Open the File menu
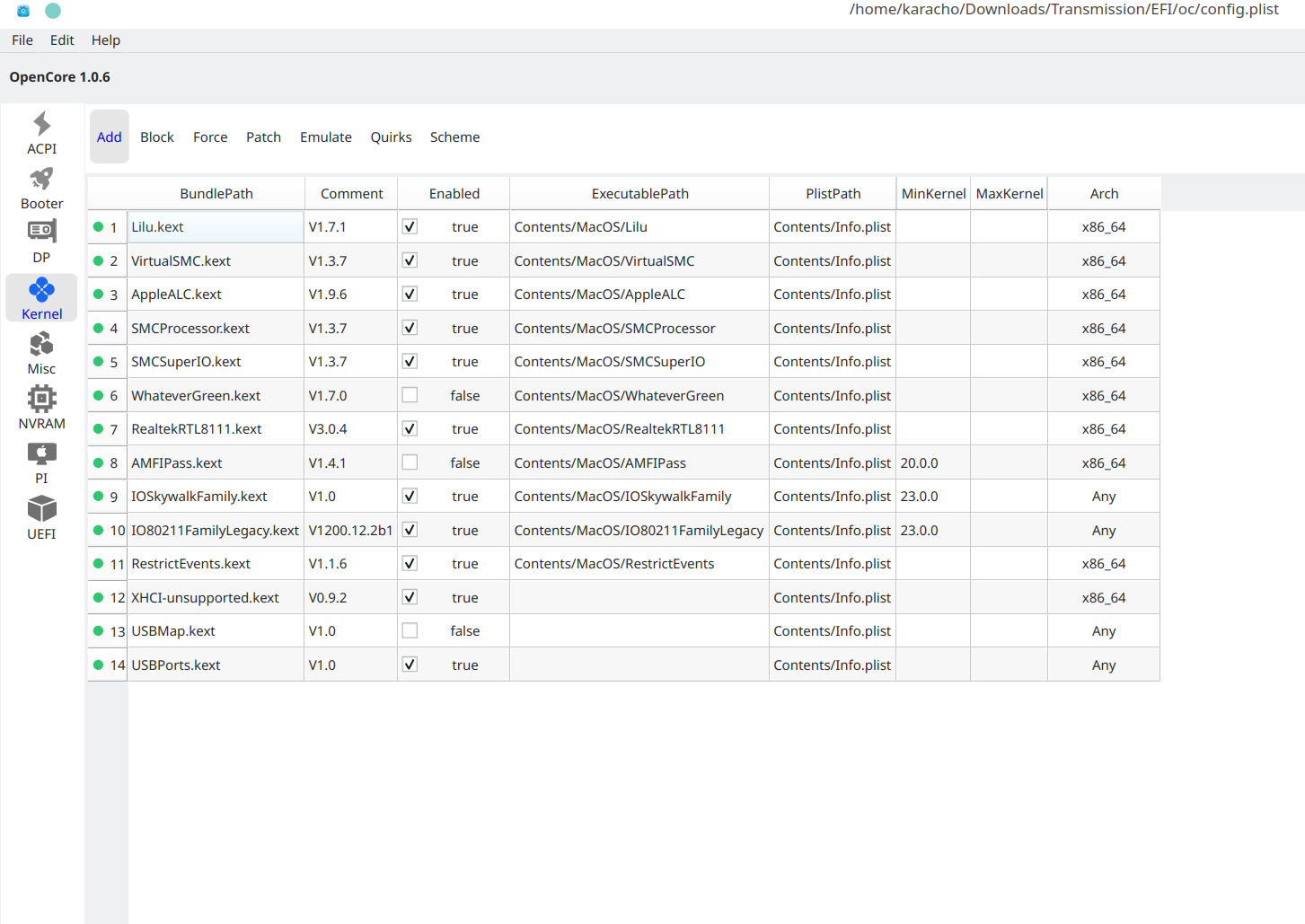 (22, 40)
